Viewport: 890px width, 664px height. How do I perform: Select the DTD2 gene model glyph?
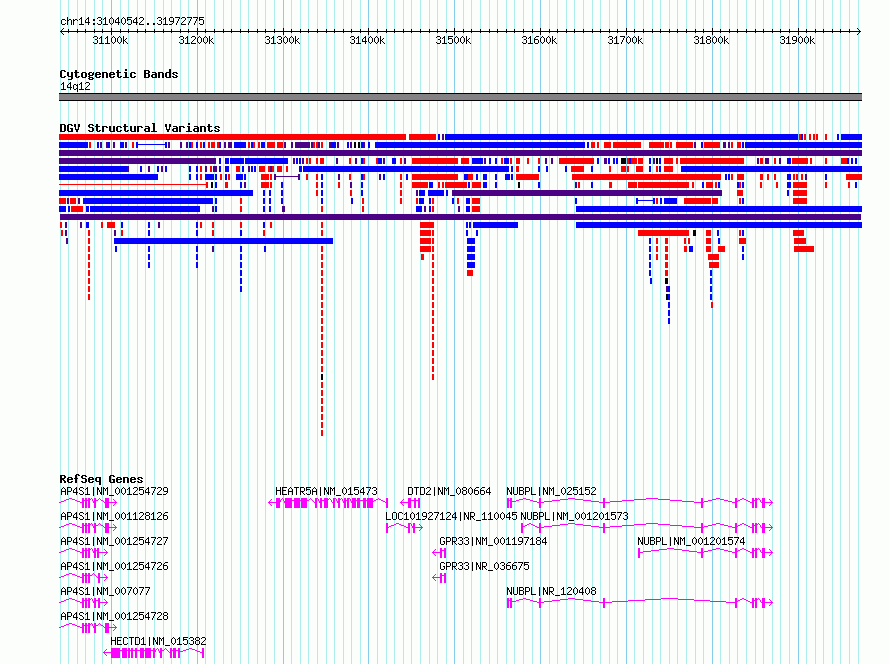coord(410,503)
